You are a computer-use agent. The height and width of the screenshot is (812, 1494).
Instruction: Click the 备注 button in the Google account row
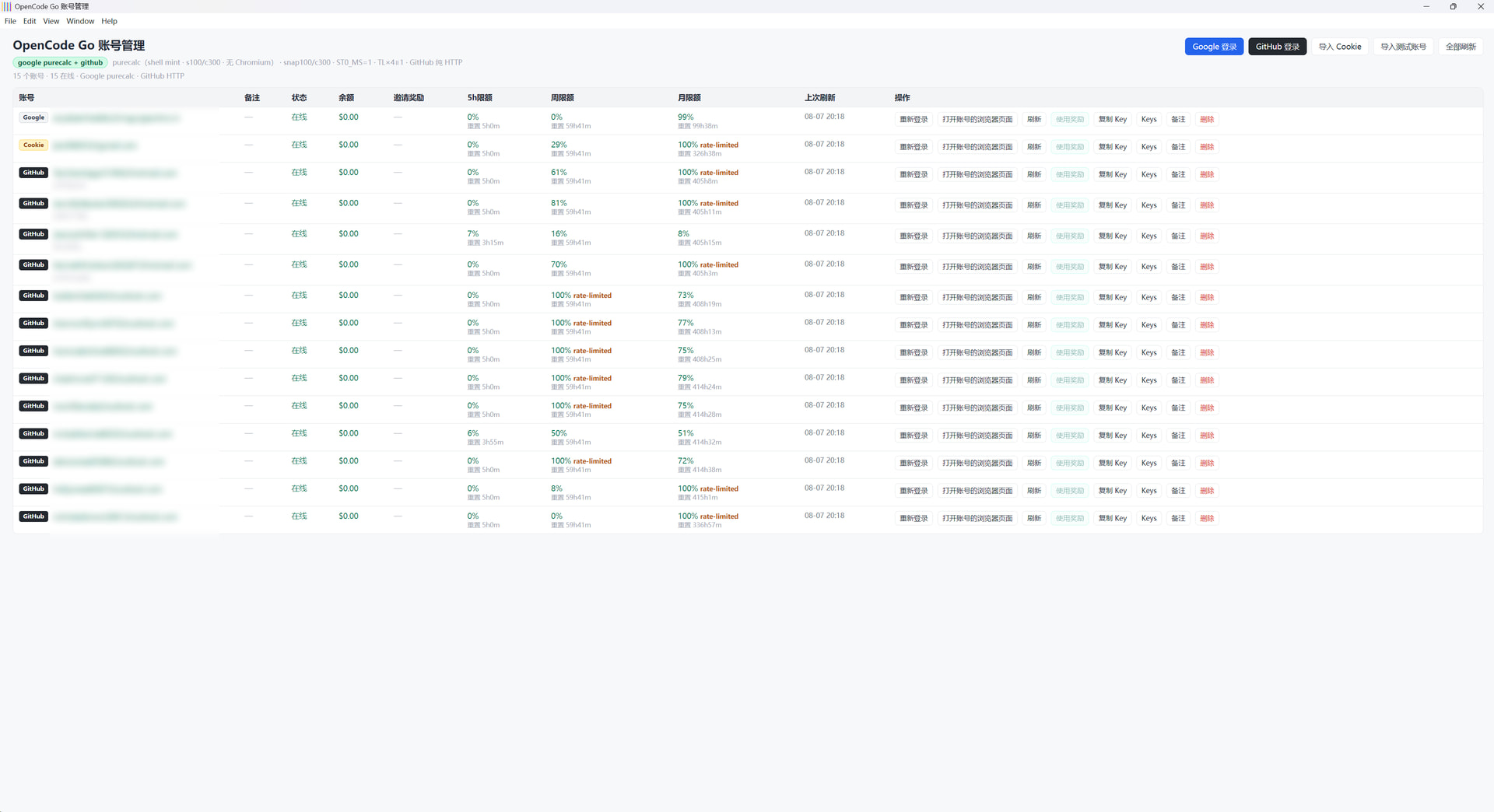[1178, 119]
